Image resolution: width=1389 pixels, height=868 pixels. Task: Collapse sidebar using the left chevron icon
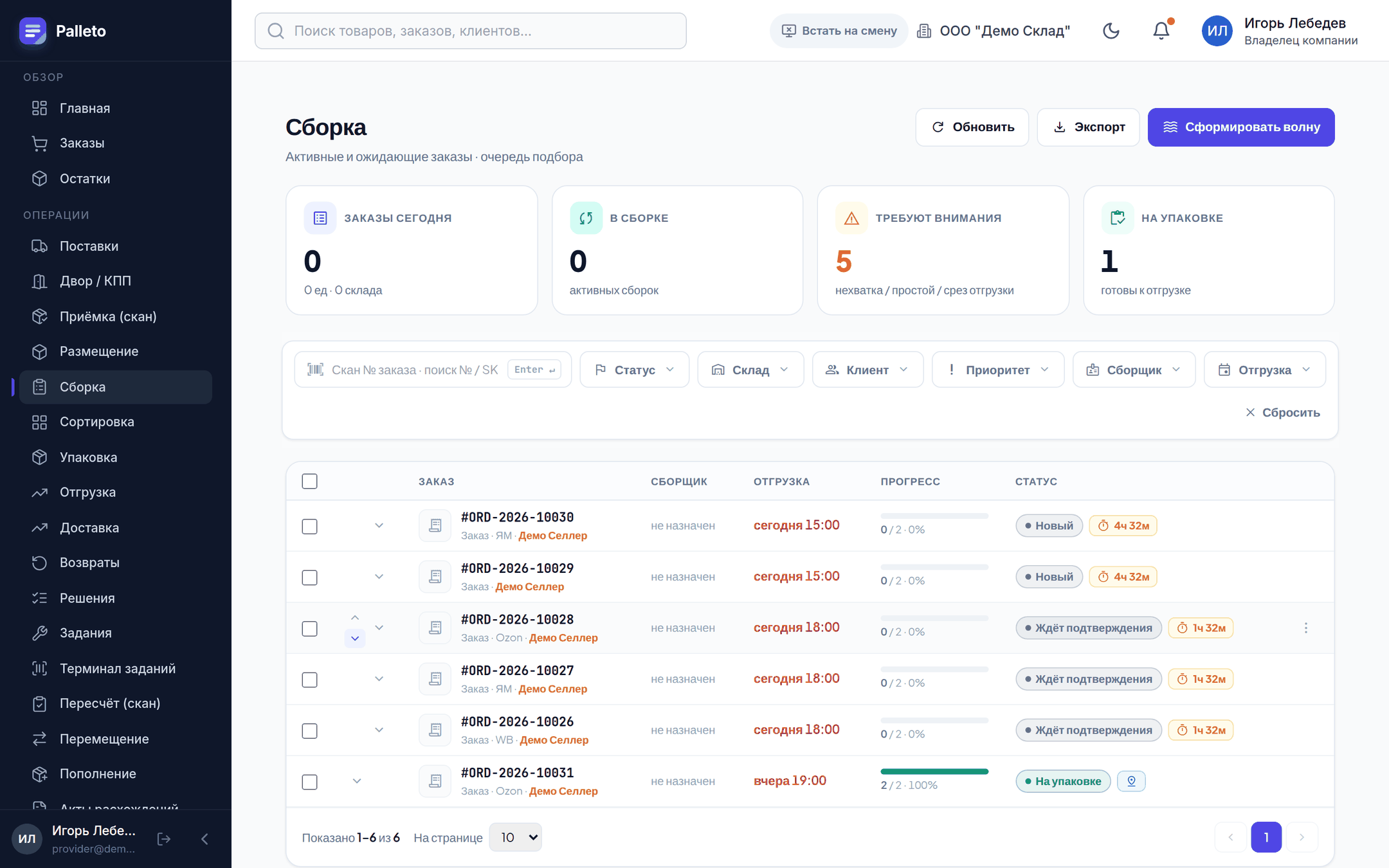(x=204, y=839)
